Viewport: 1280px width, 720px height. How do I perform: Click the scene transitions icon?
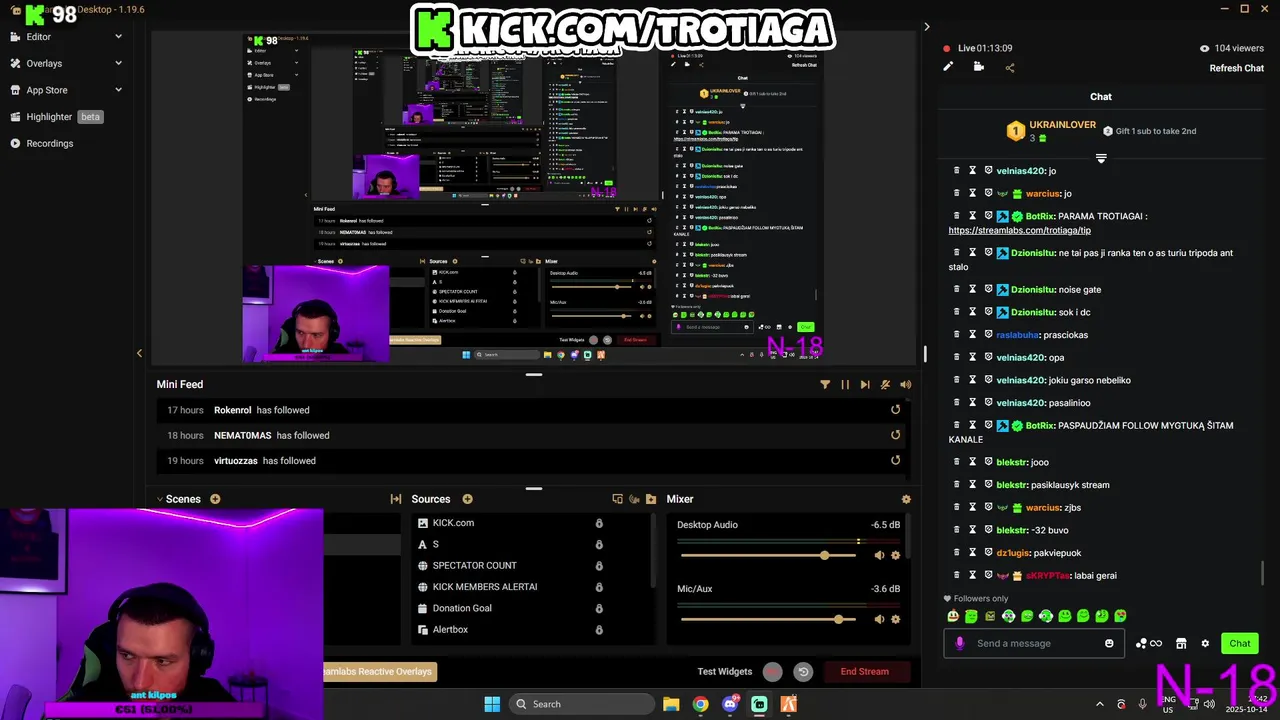[396, 499]
